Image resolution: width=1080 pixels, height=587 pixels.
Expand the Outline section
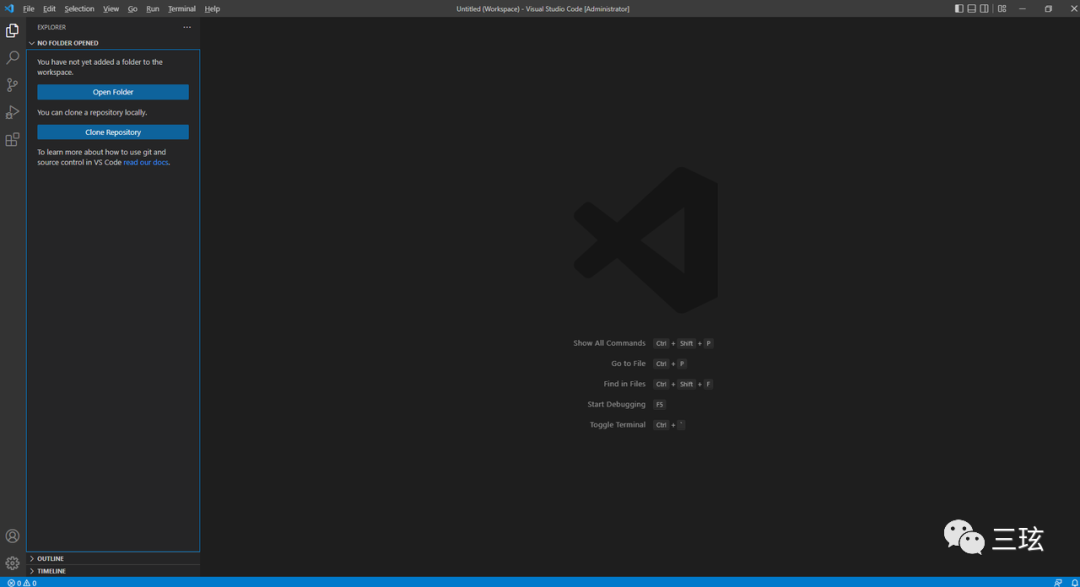click(50, 558)
